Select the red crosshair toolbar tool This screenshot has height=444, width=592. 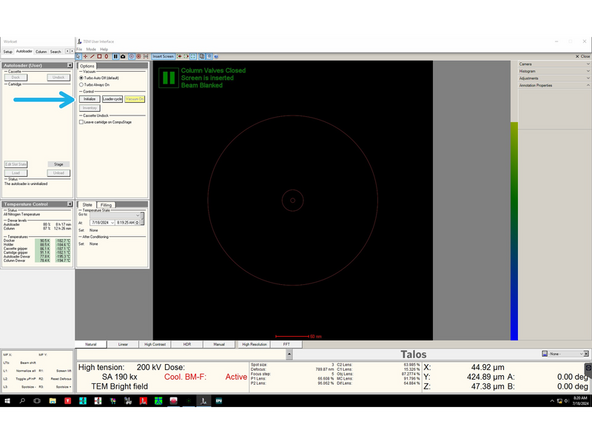coord(85,57)
